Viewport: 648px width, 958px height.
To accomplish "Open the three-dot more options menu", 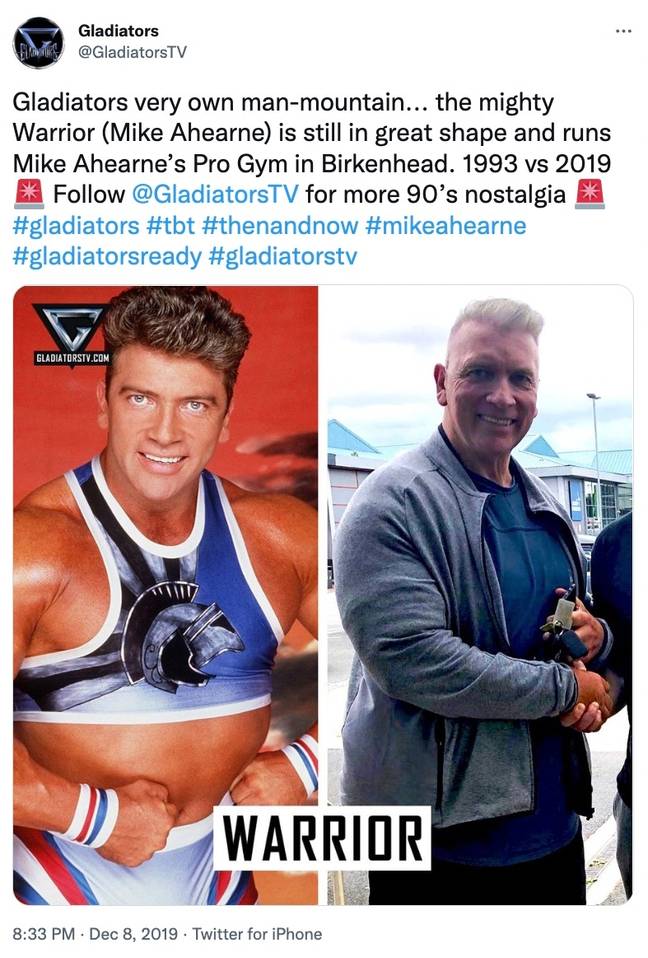I will tap(623, 31).
